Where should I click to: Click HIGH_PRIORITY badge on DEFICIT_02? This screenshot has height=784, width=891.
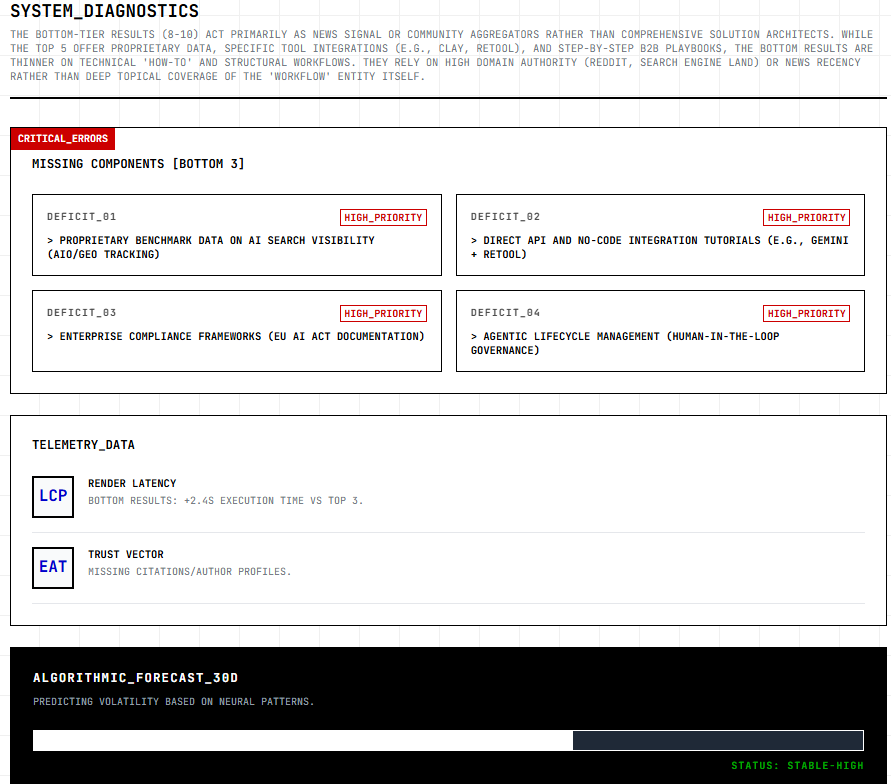point(806,218)
